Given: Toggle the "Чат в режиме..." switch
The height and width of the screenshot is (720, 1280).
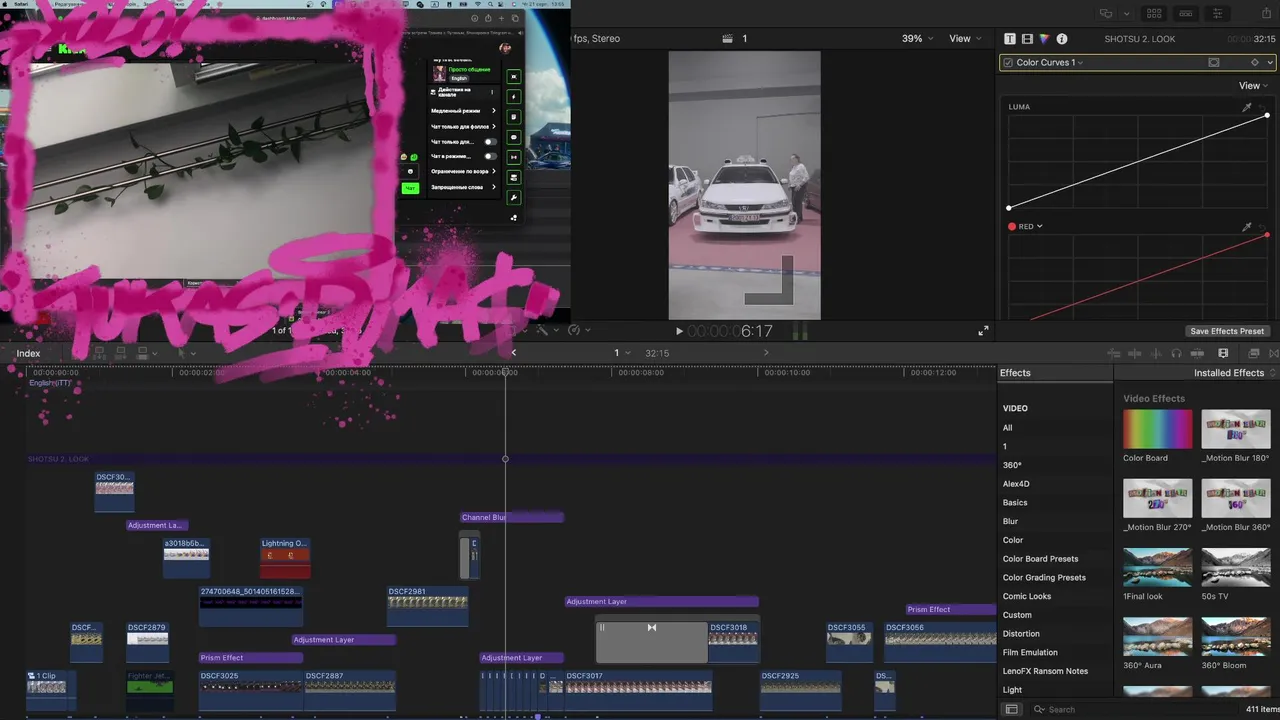Looking at the screenshot, I should pos(490,156).
